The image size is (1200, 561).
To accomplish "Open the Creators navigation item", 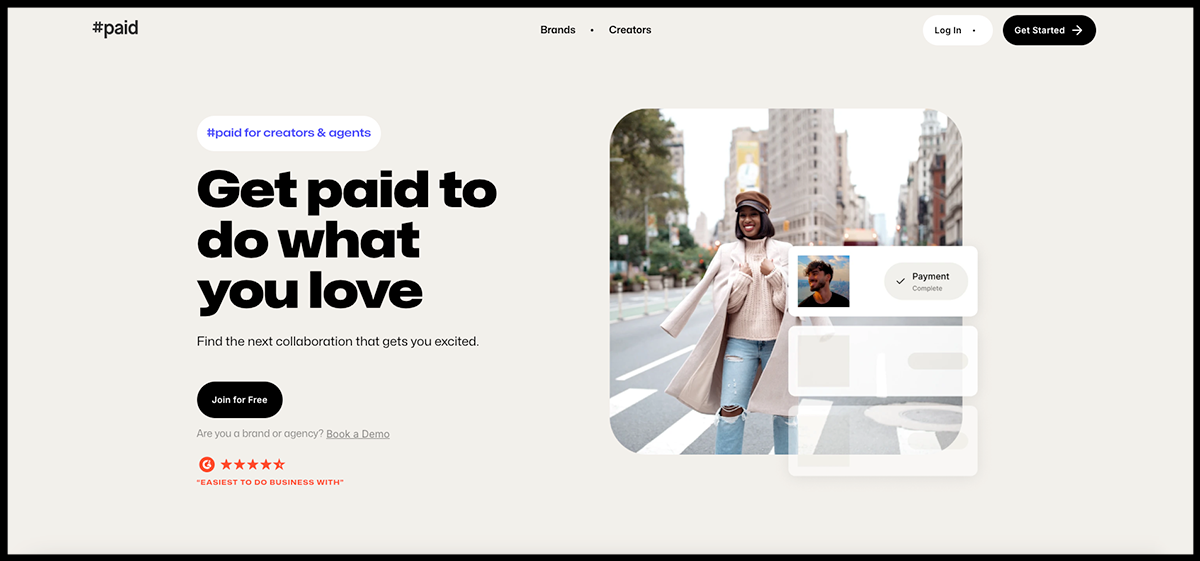I will point(630,30).
